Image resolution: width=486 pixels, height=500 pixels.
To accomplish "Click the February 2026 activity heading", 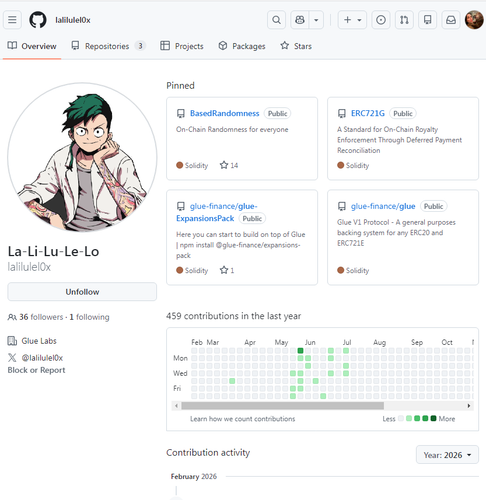I will tap(194, 477).
